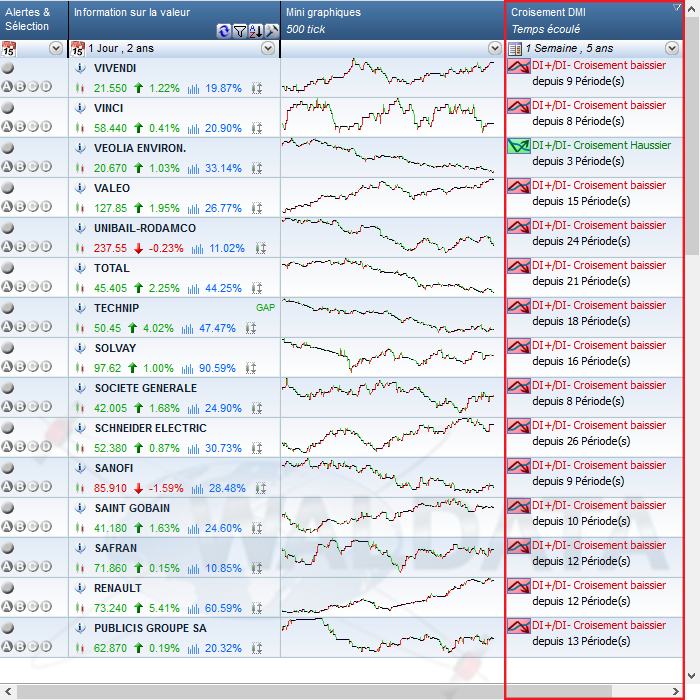Click SAFRAN price 71.860
Screen dimensions: 700x700
pyautogui.click(x=110, y=568)
